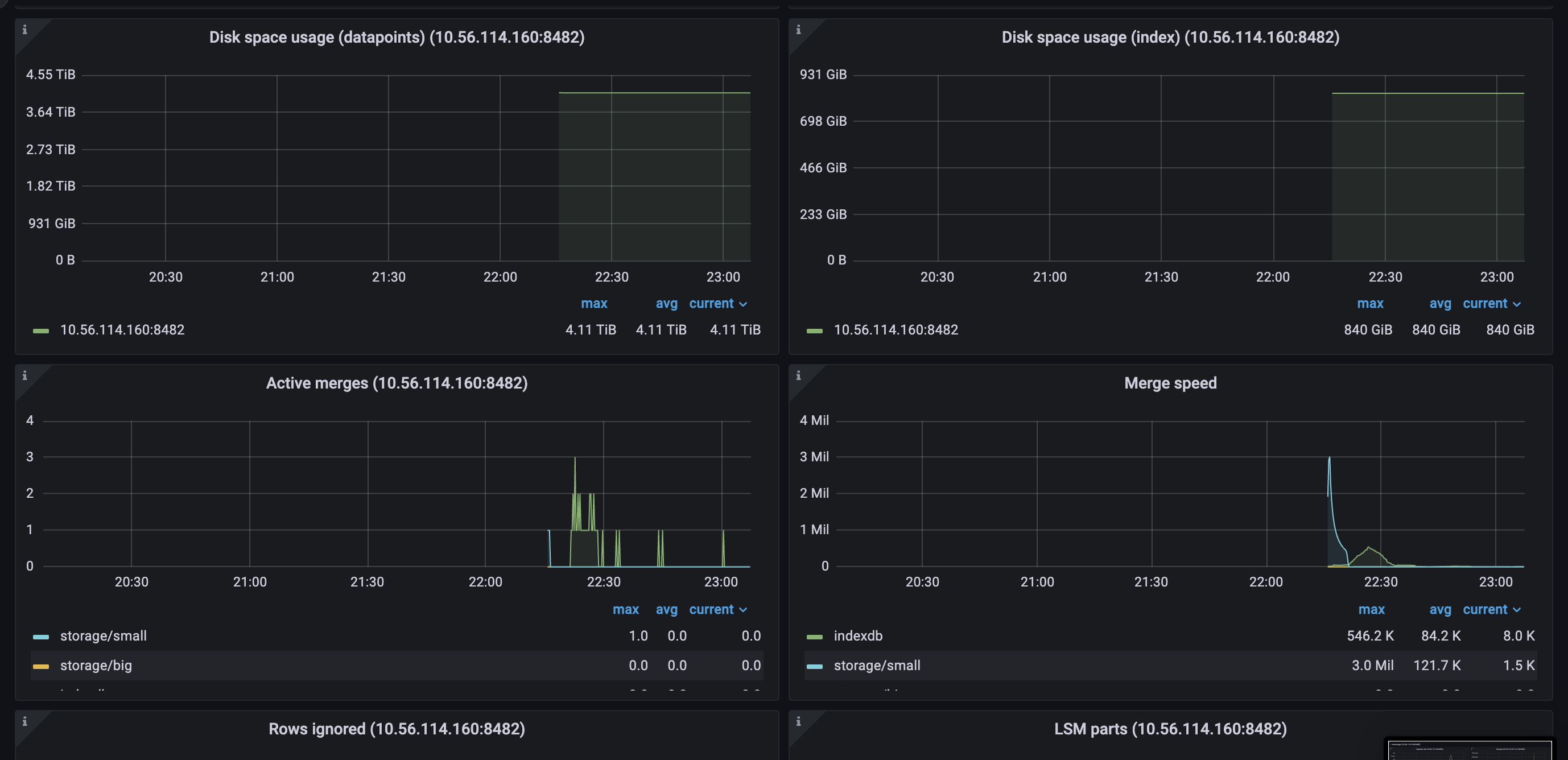Open Merge speed panel title menu
The image size is (1568, 760).
pyautogui.click(x=1170, y=383)
